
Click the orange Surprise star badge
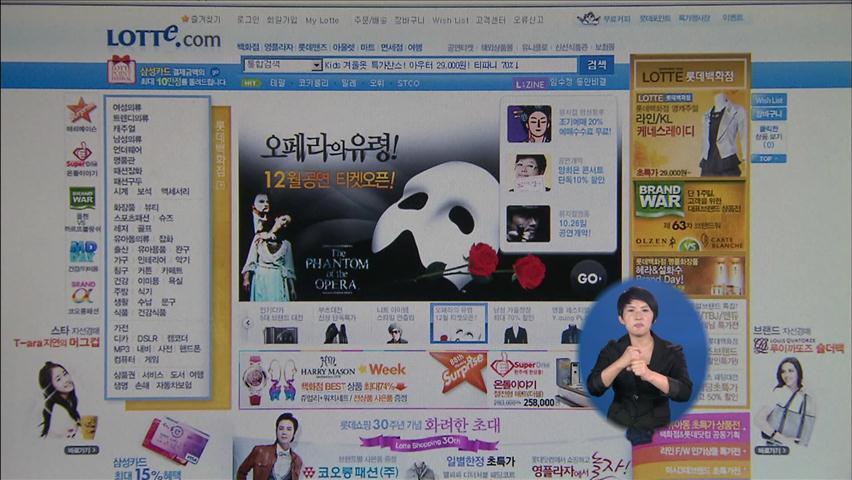coord(460,372)
